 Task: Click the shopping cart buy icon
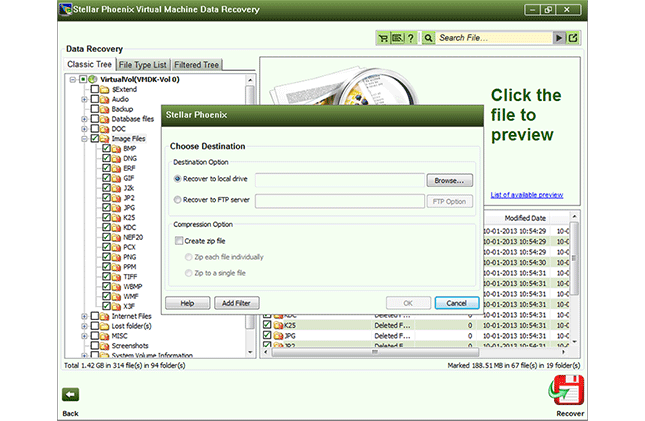pyautogui.click(x=383, y=38)
